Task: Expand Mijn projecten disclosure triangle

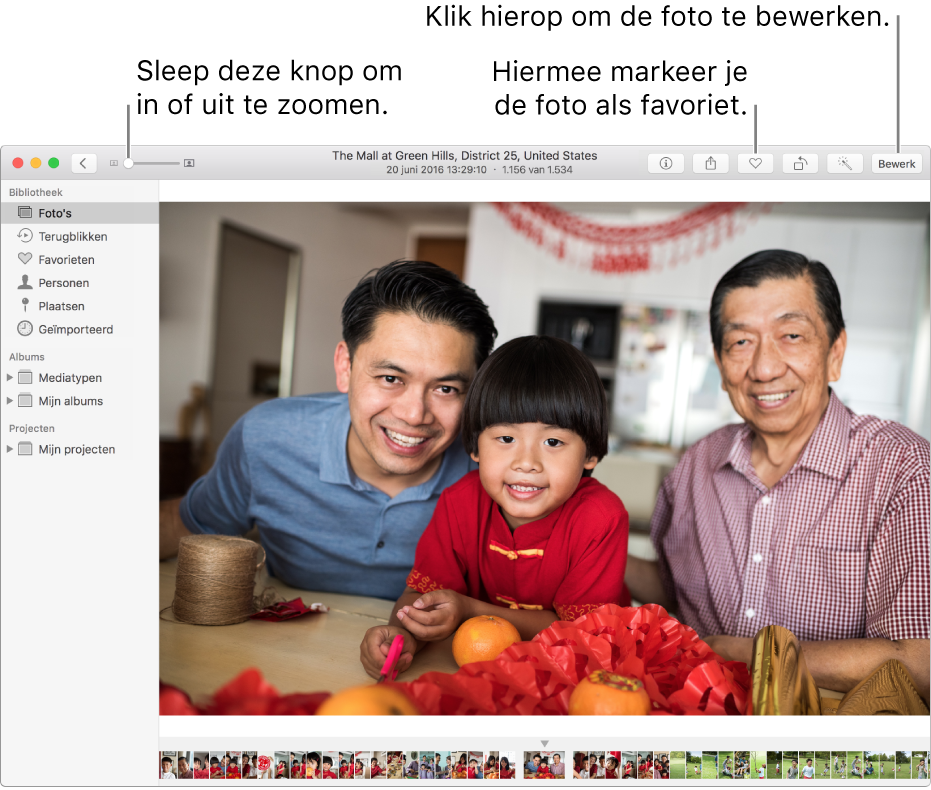Action: pos(10,449)
